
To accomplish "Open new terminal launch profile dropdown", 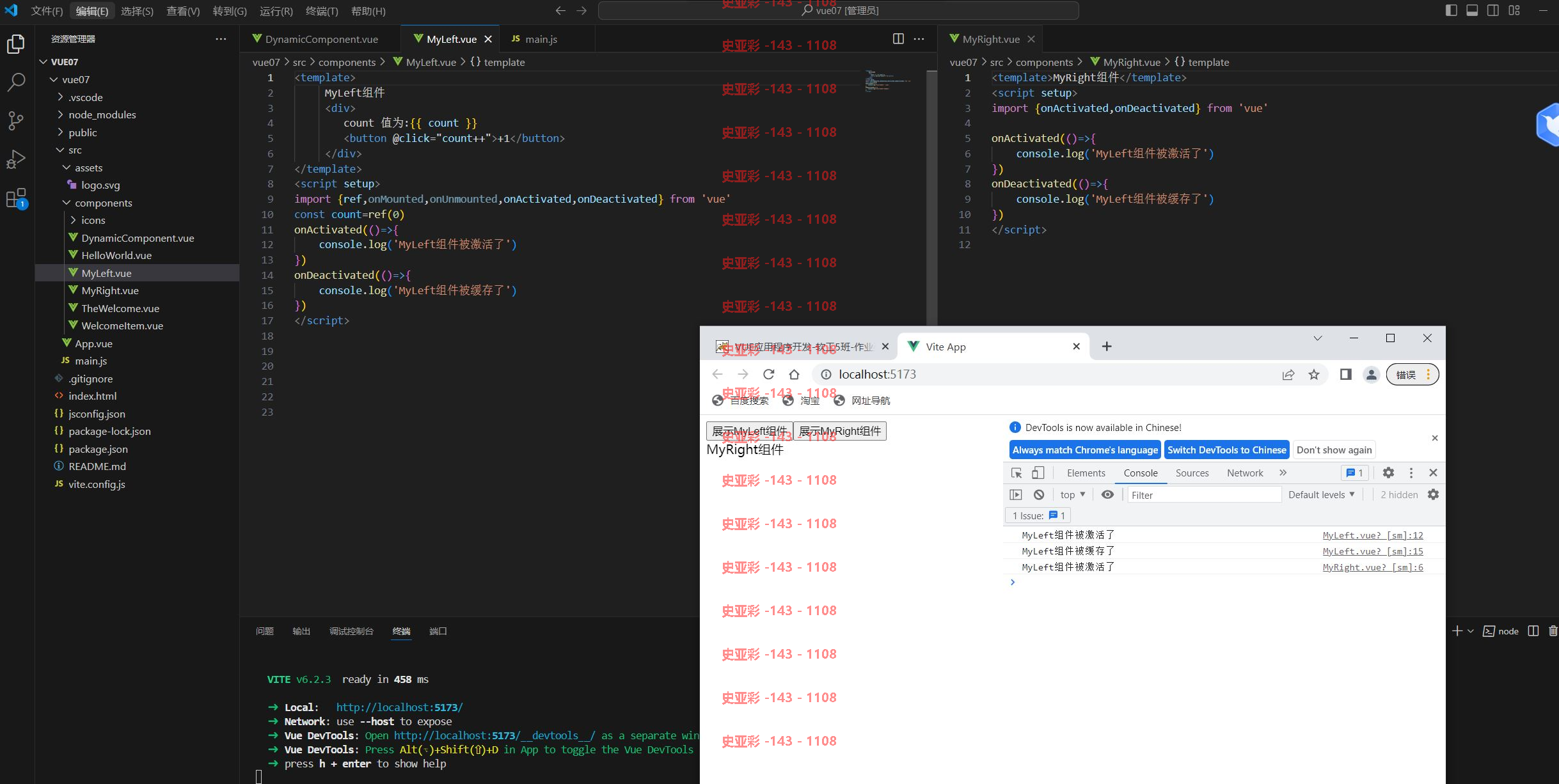I will [1471, 631].
